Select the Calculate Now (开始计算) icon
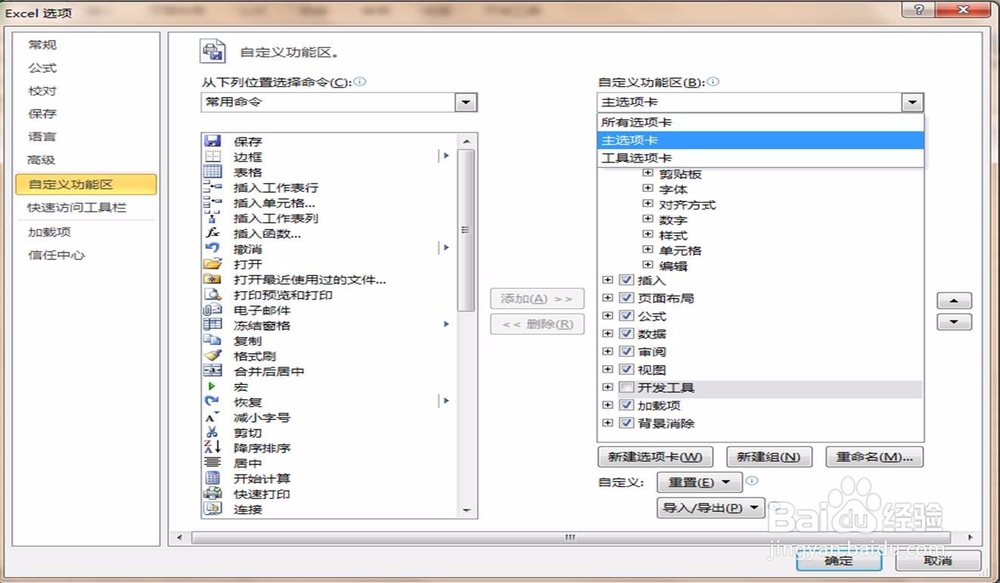1000x583 pixels. coord(212,478)
